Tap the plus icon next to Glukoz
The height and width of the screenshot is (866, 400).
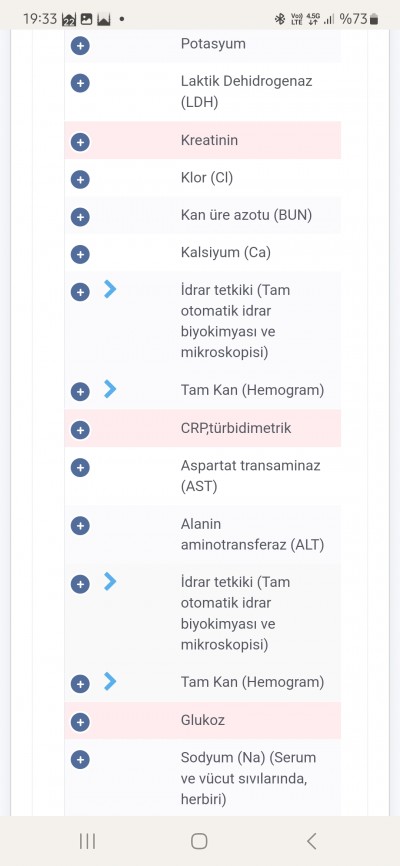pyautogui.click(x=80, y=722)
